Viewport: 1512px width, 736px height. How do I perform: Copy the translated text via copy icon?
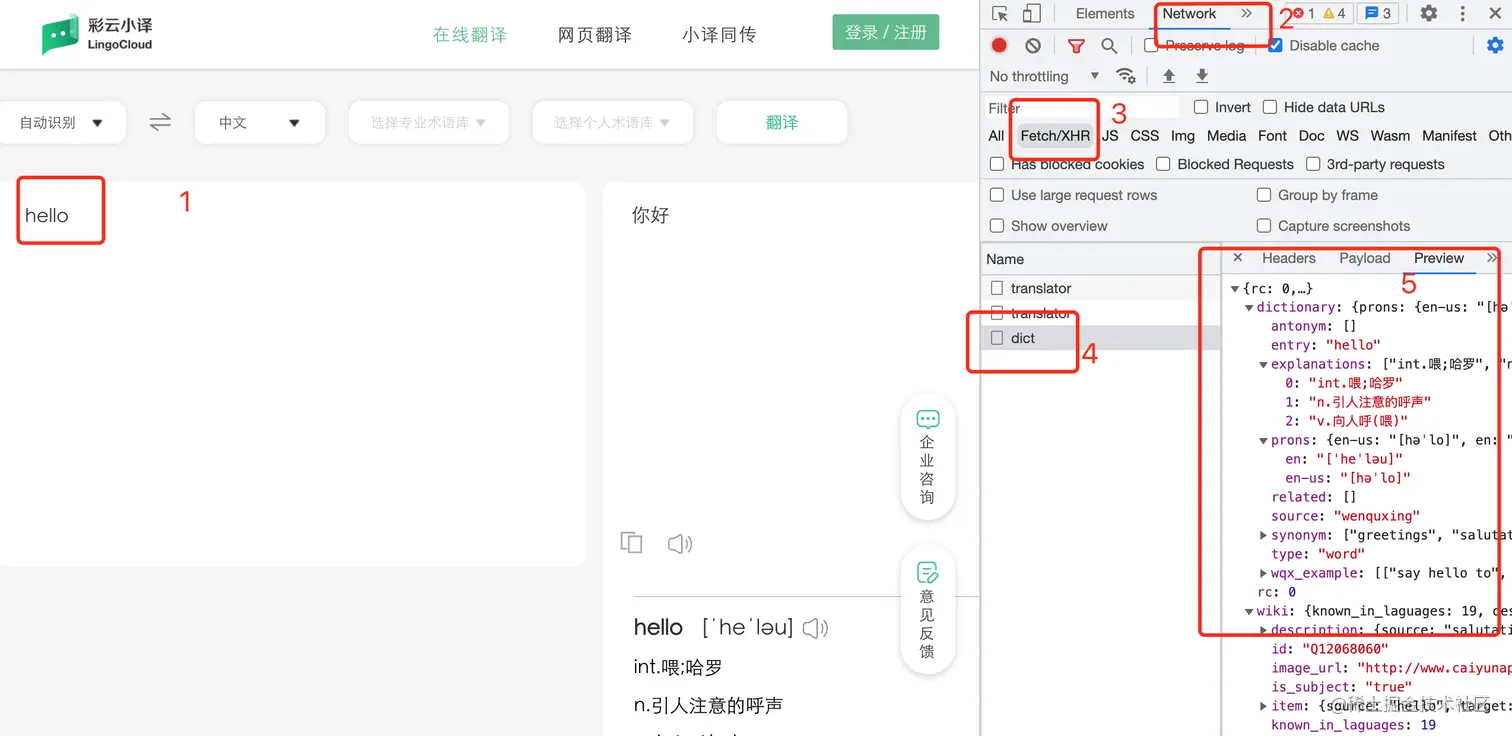(631, 543)
